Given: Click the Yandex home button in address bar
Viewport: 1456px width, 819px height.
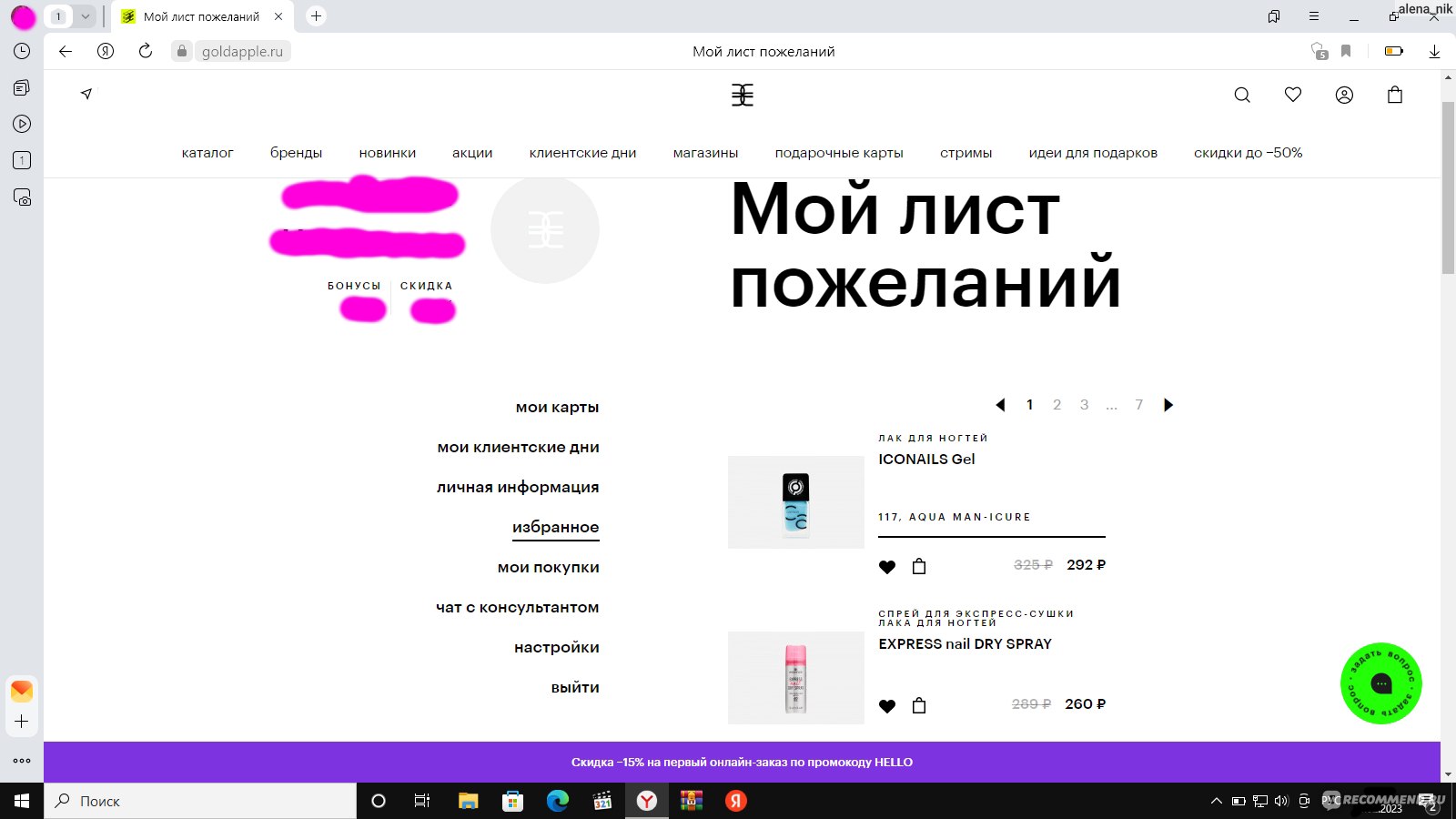Looking at the screenshot, I should point(106,51).
